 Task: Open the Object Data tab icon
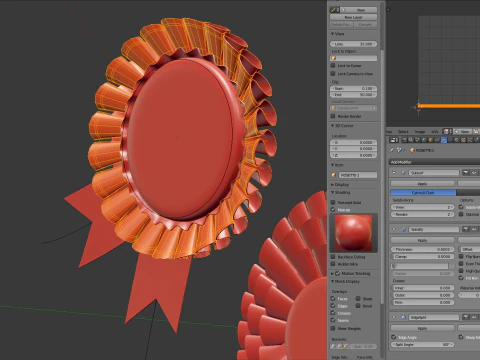[x=450, y=140]
